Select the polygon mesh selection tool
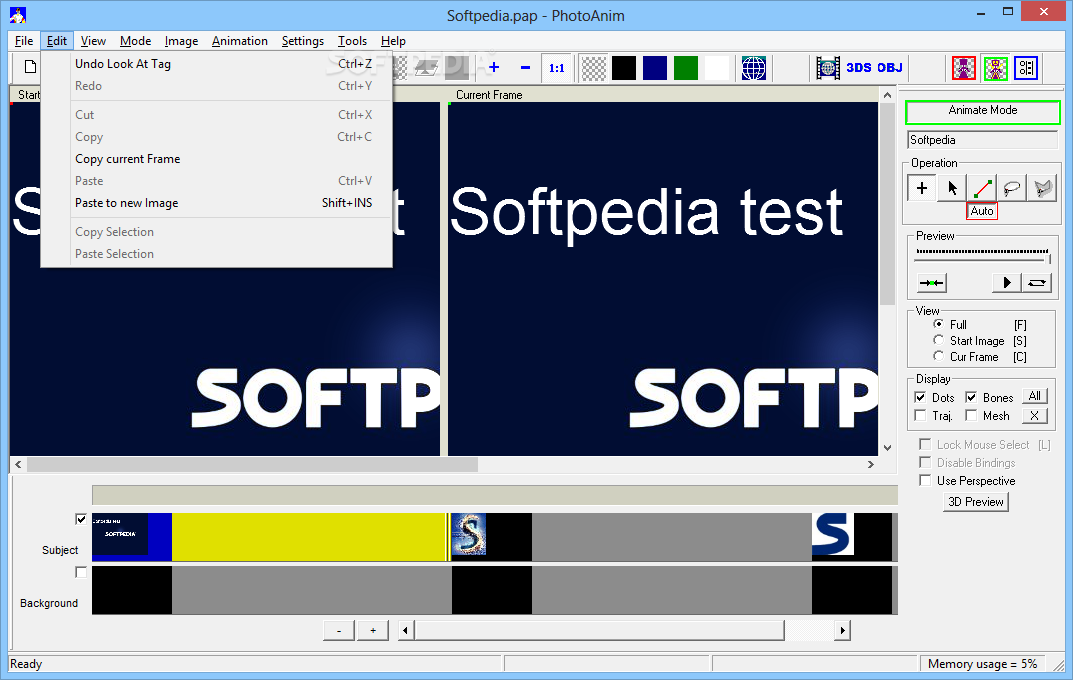The width and height of the screenshot is (1073, 680). 1042,187
